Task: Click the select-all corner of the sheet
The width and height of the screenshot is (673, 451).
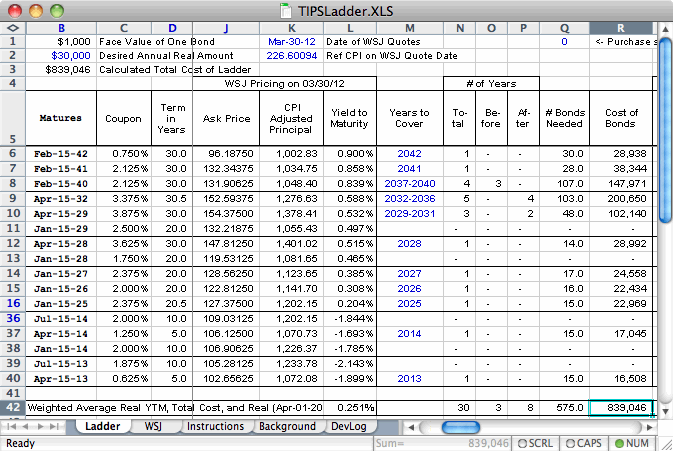Action: [x=12, y=27]
